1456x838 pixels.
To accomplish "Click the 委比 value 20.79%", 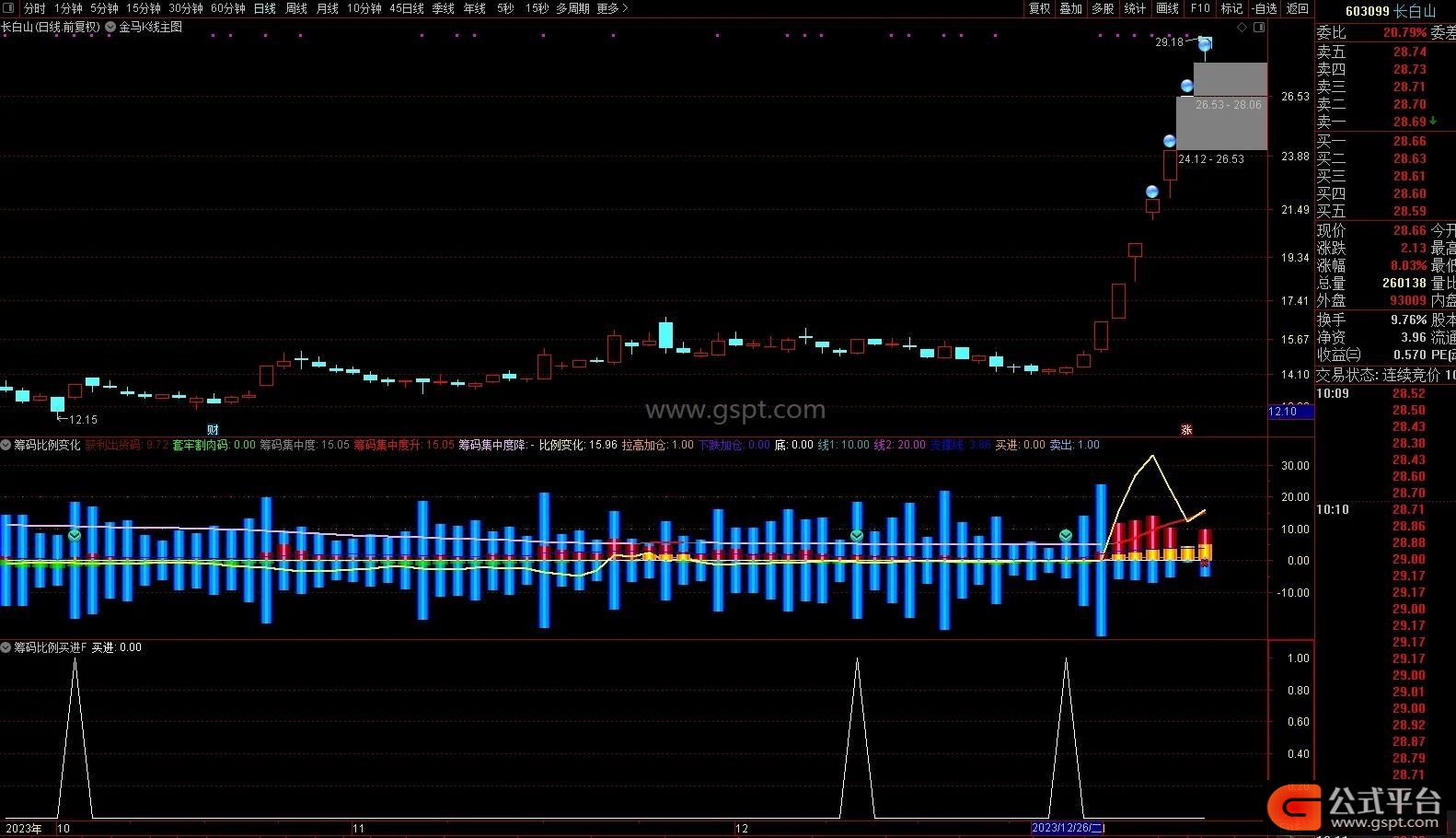I will [1404, 32].
